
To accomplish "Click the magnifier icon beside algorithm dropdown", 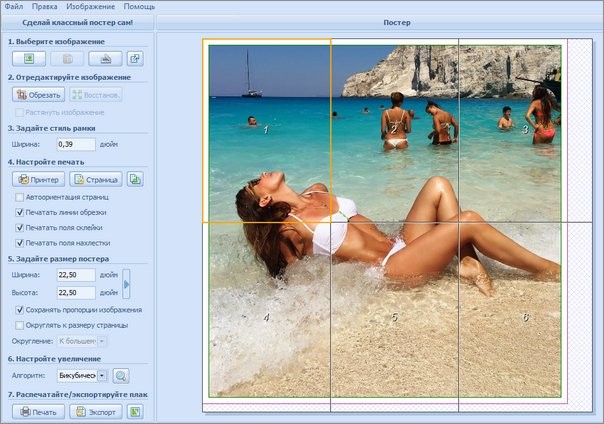I will [121, 376].
